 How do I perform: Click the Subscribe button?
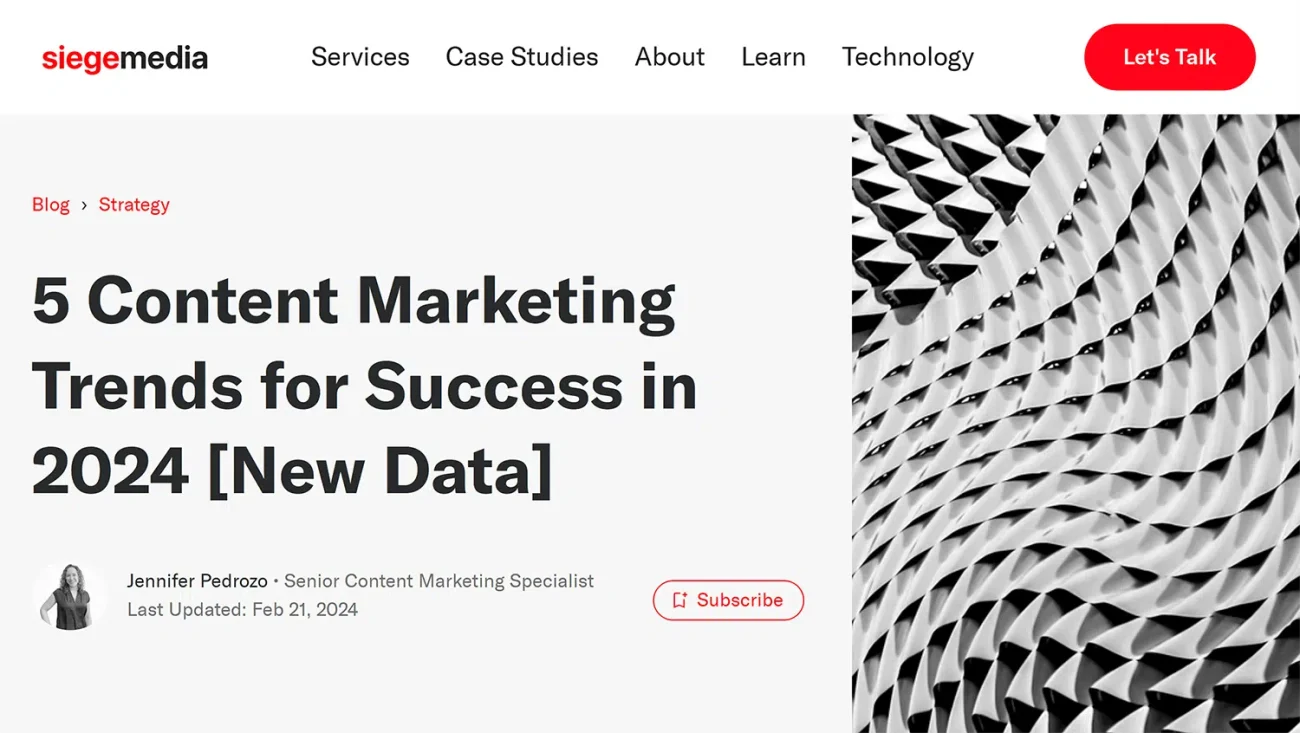pyautogui.click(x=728, y=600)
